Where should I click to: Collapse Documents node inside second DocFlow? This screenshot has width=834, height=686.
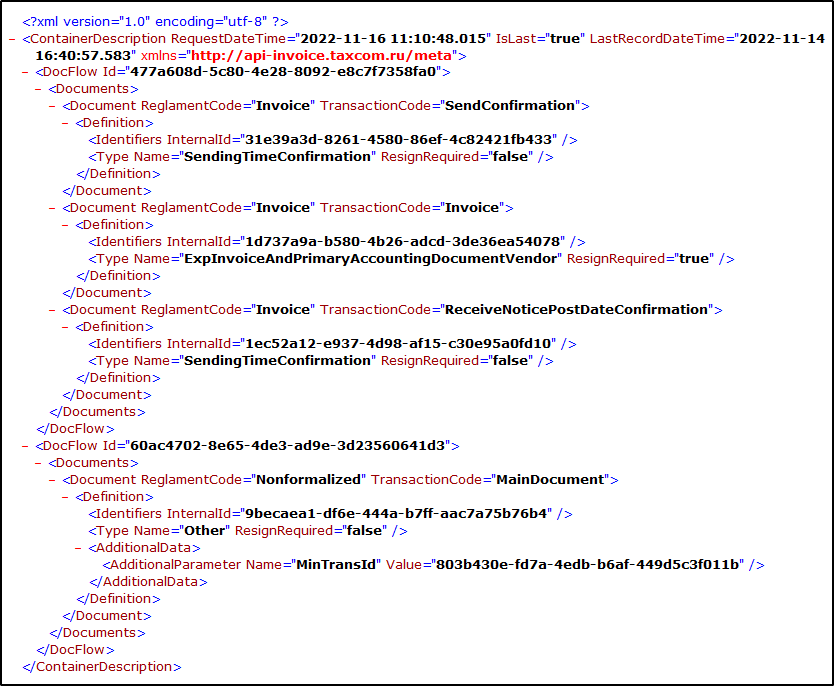(x=38, y=463)
